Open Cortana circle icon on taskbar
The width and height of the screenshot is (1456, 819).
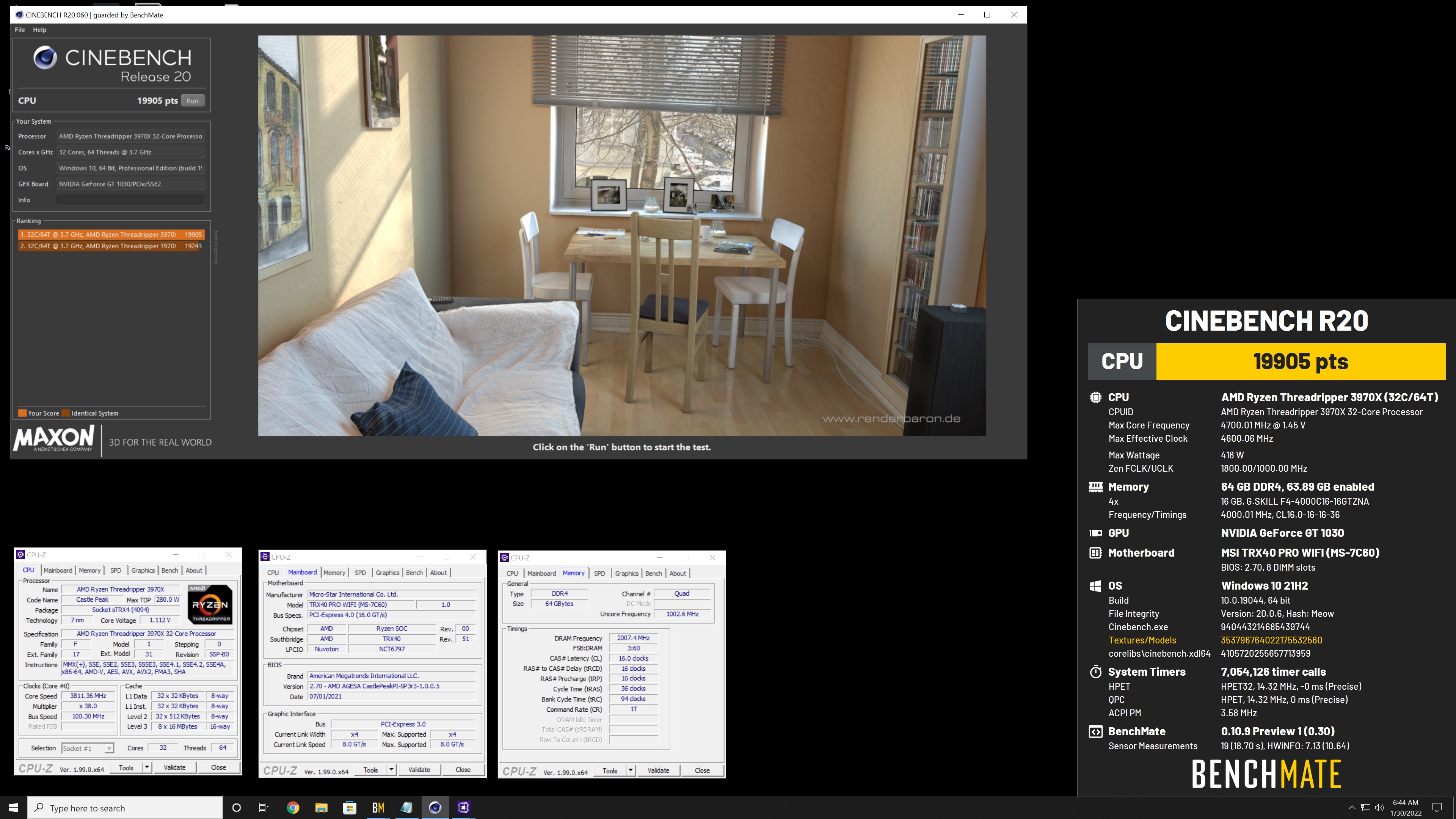click(236, 808)
